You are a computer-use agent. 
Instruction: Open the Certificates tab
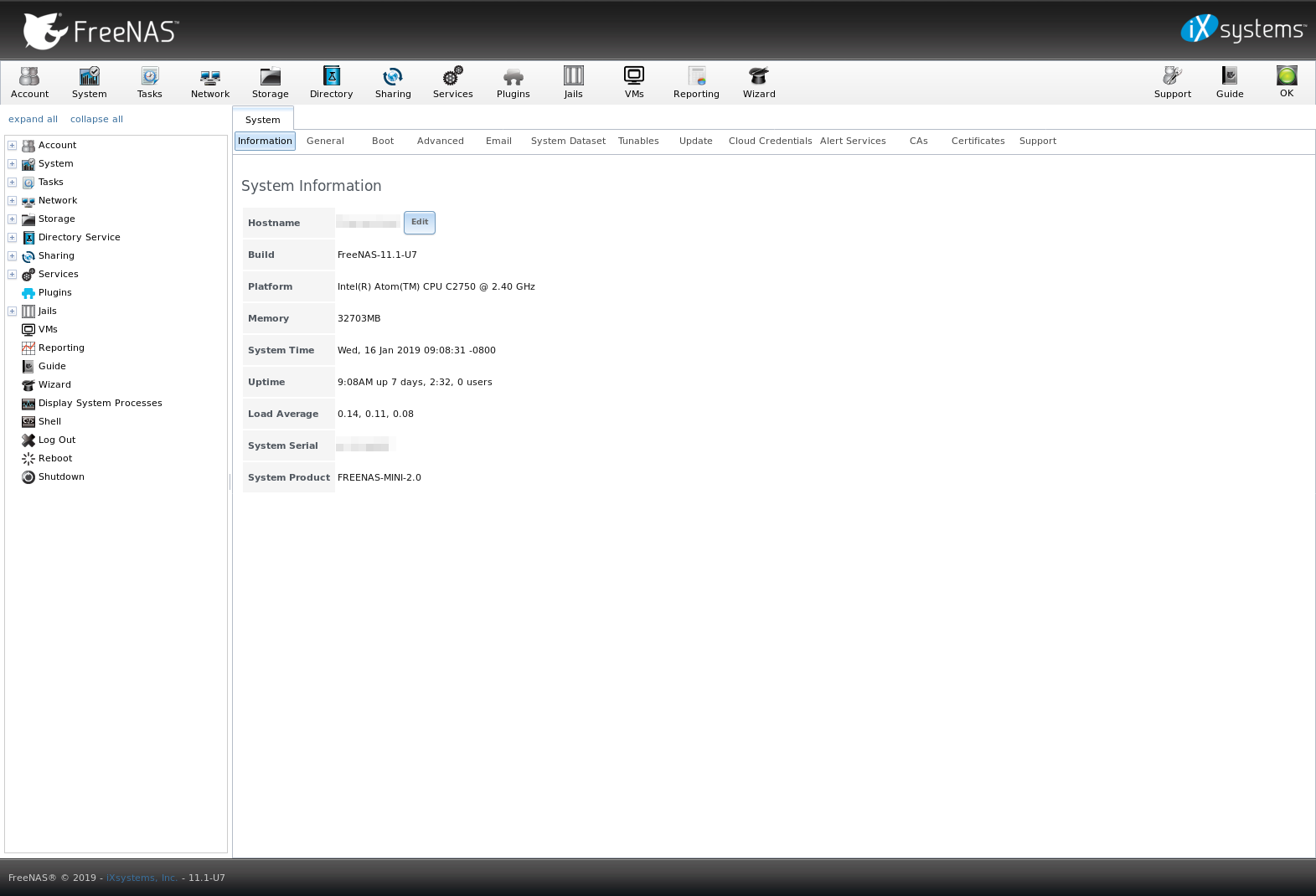pos(978,141)
